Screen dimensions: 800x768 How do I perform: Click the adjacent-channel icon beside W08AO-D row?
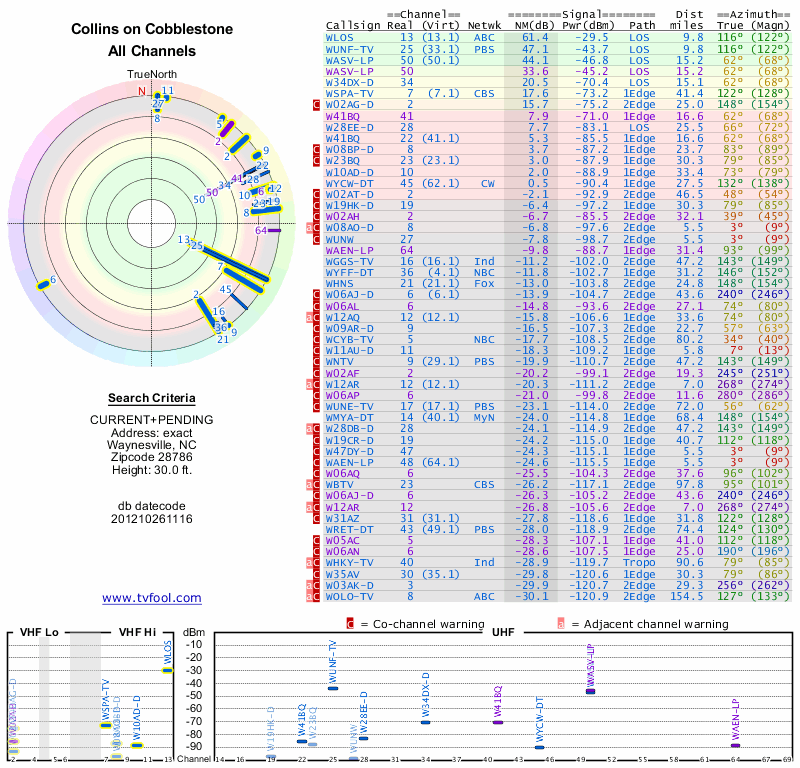[309, 228]
